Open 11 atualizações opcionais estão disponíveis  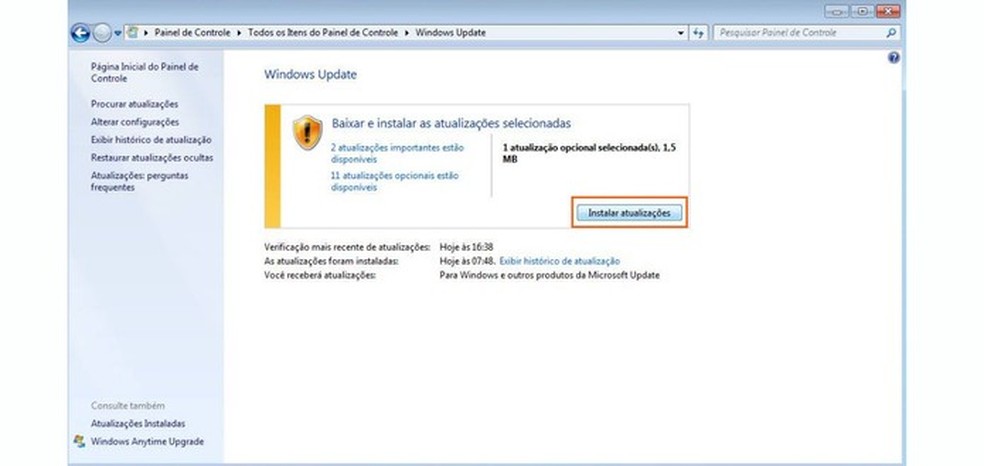395,181
